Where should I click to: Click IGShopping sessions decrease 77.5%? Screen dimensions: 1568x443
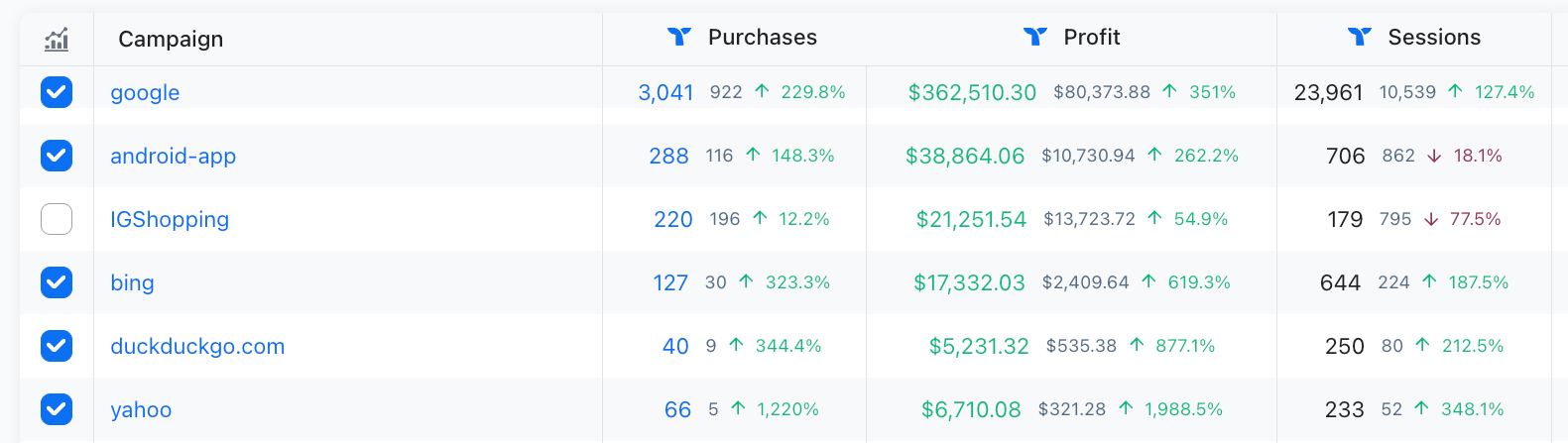tap(1475, 219)
